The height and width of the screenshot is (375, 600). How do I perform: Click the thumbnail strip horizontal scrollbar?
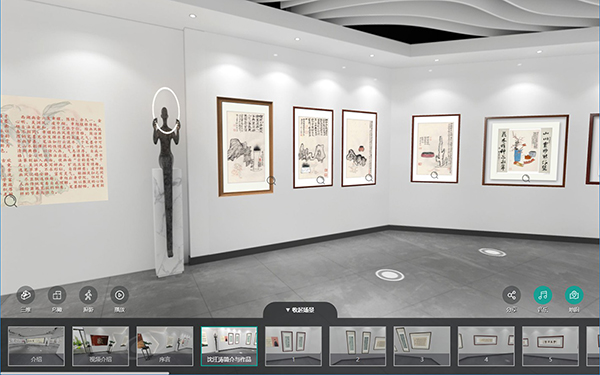tap(84, 373)
